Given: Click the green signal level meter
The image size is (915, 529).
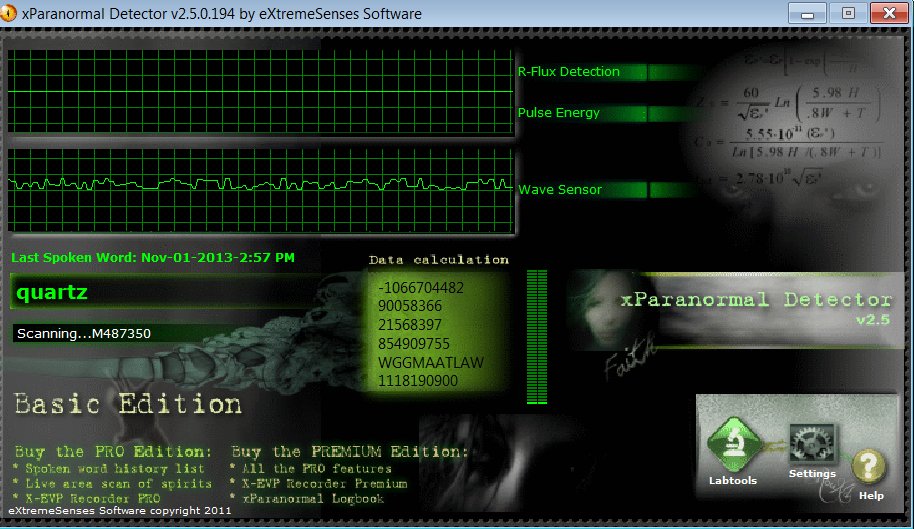Looking at the screenshot, I should click(537, 336).
